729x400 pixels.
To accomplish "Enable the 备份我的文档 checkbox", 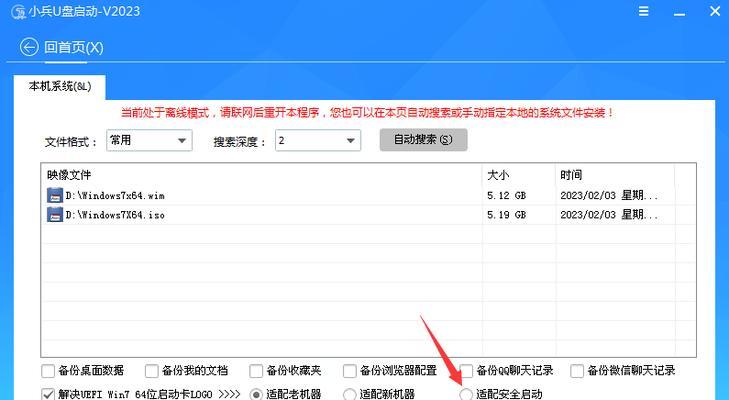I will 152,371.
